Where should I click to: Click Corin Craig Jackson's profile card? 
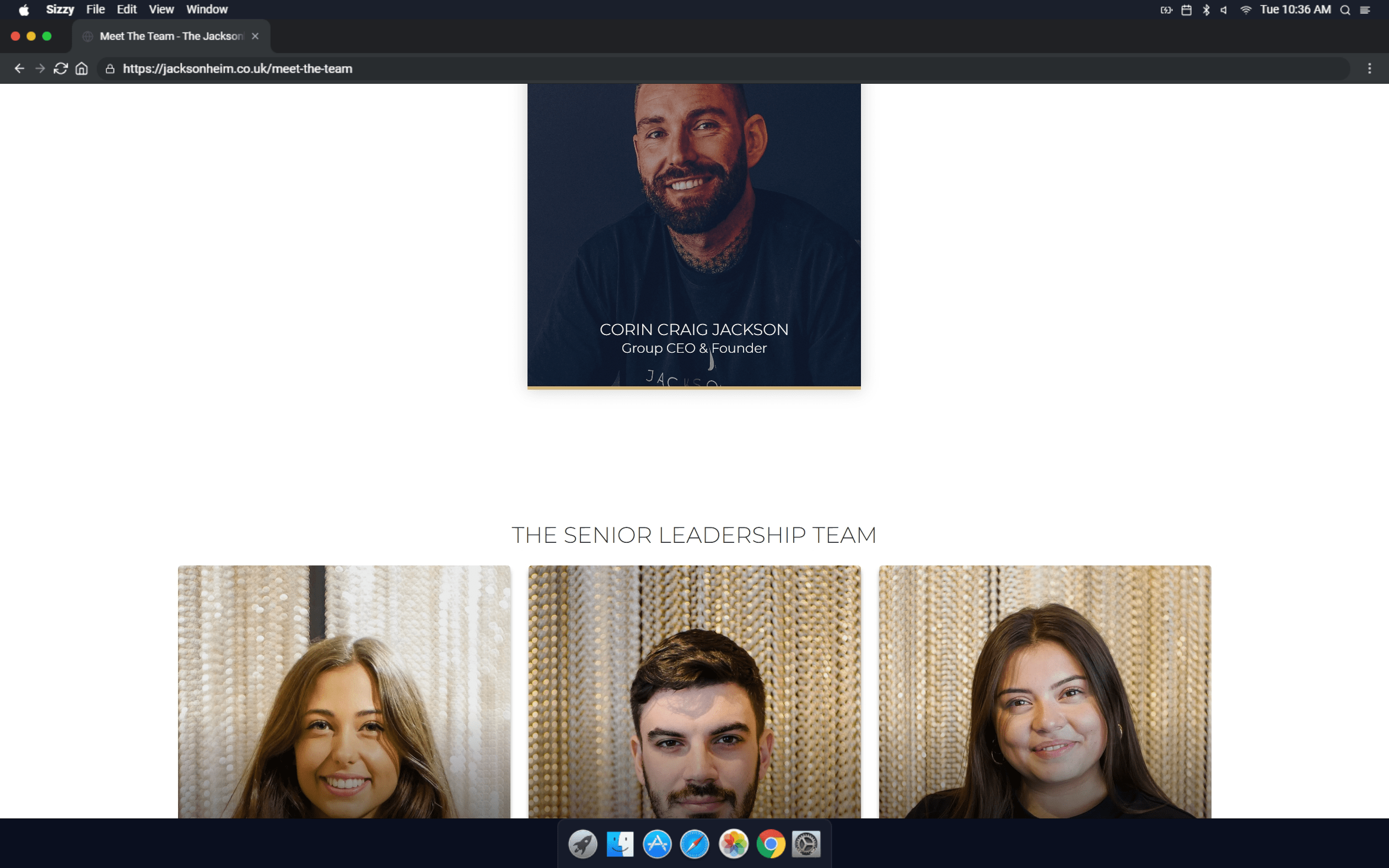(694, 235)
